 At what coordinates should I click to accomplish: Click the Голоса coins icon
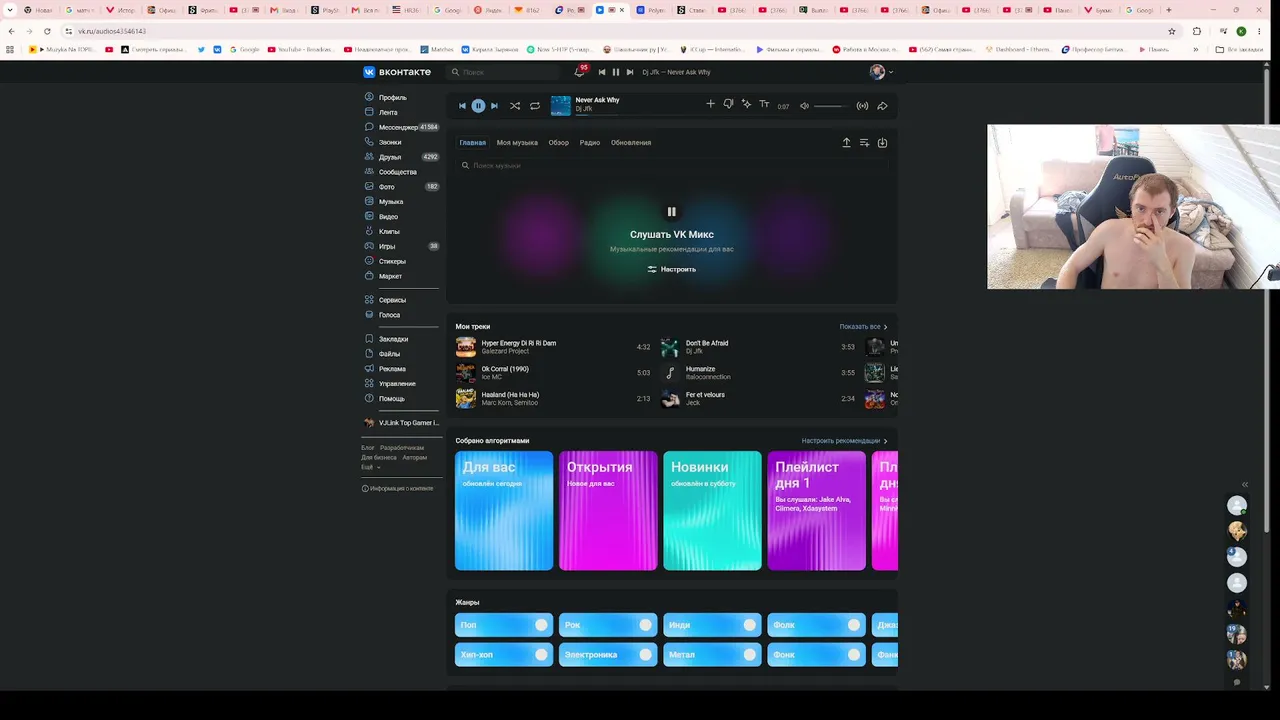pos(369,315)
